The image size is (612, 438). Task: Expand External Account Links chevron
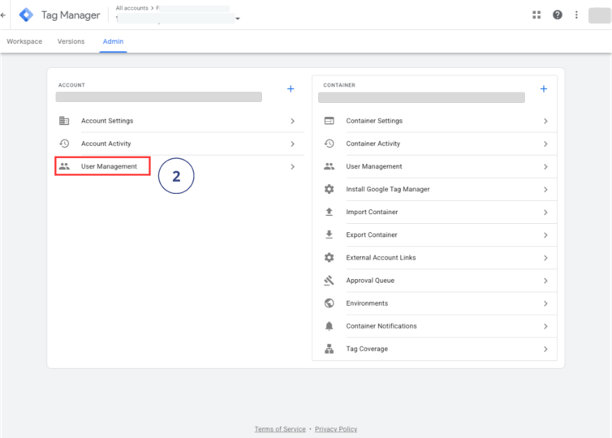(546, 258)
